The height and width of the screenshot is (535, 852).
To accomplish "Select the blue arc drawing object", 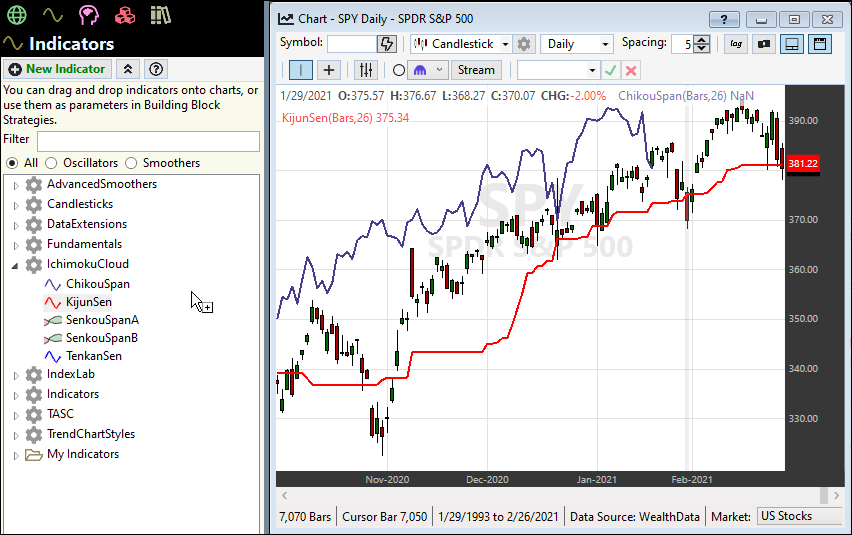I will [420, 70].
